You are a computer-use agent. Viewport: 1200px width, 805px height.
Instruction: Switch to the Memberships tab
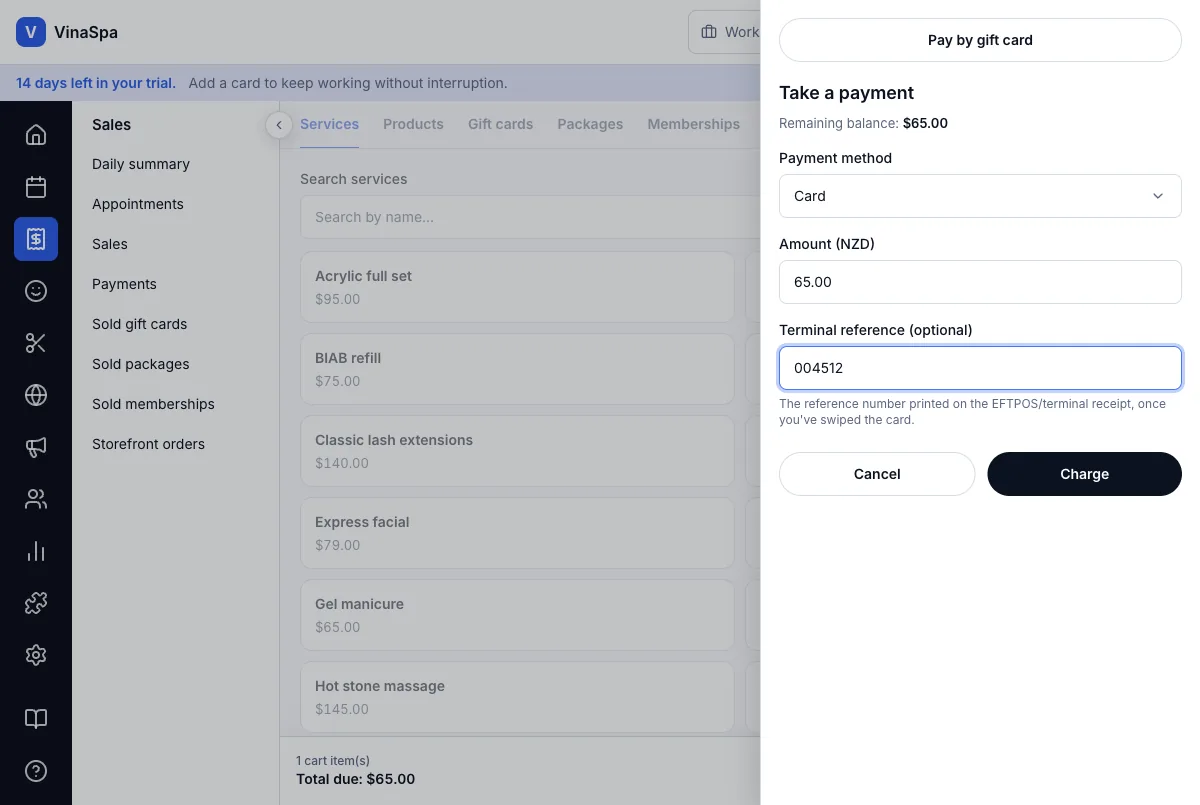click(693, 124)
